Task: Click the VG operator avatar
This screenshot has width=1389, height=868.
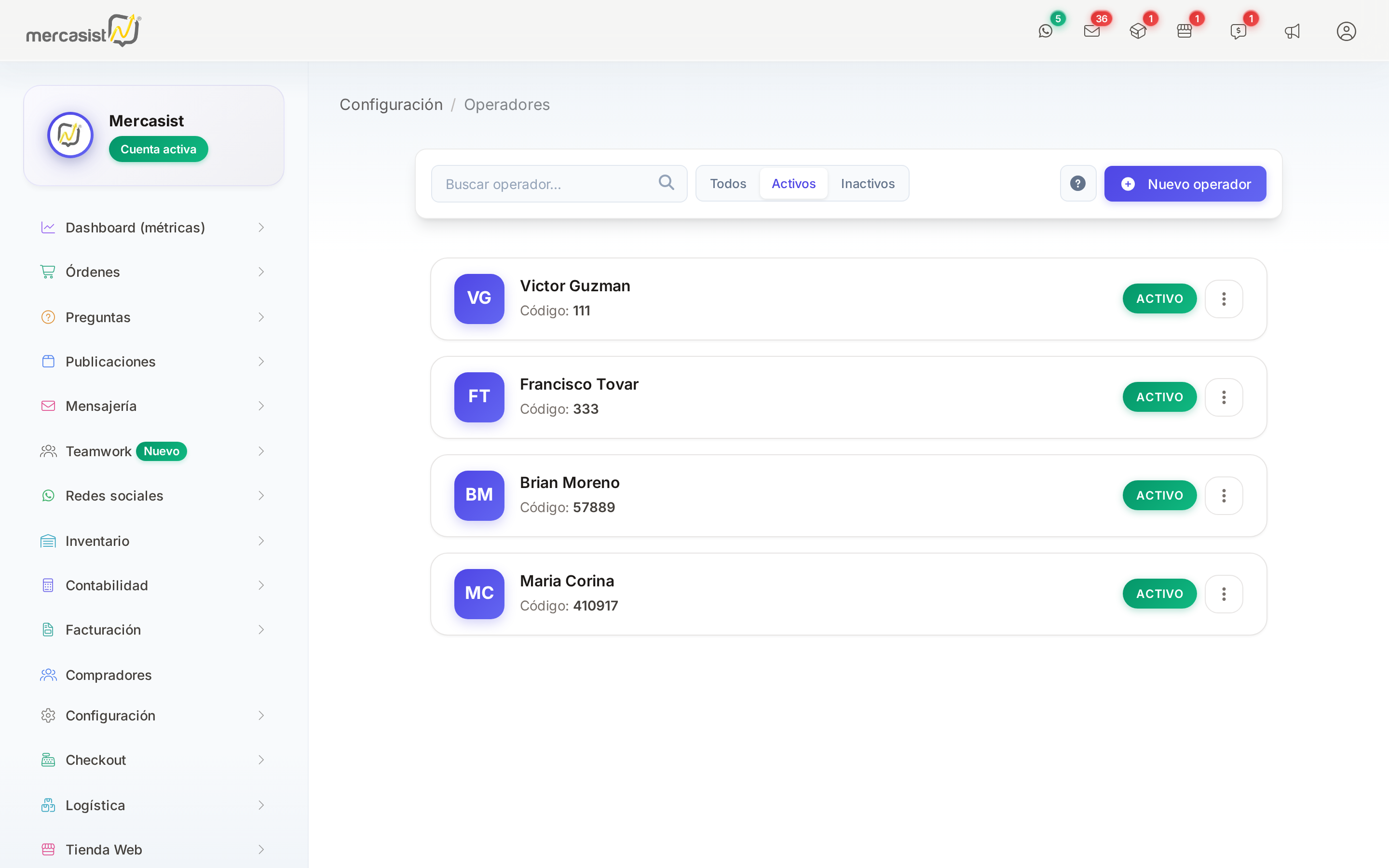Action: [x=479, y=298]
